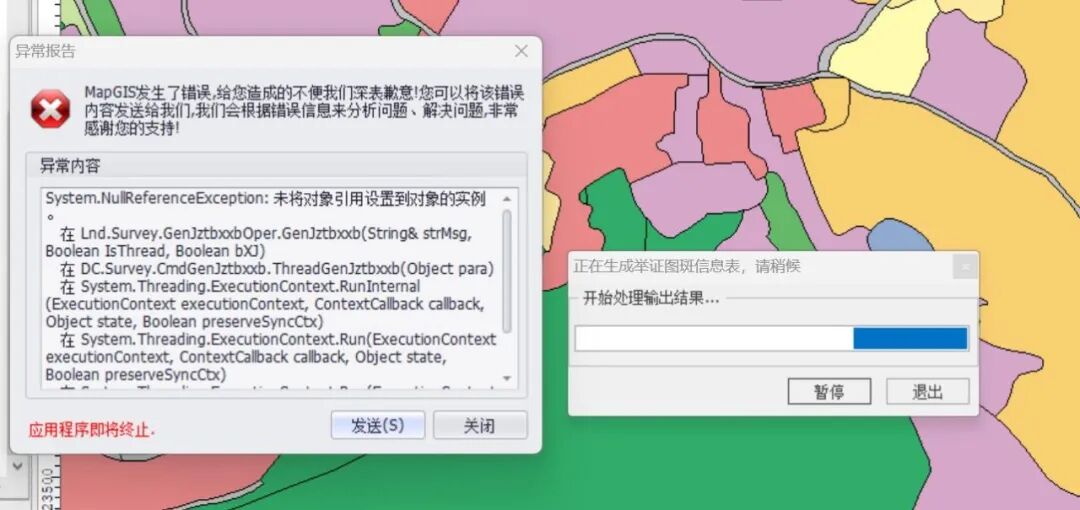This screenshot has width=1080, height=510.
Task: Click the 关闭 button in exception dialog
Action: point(479,425)
